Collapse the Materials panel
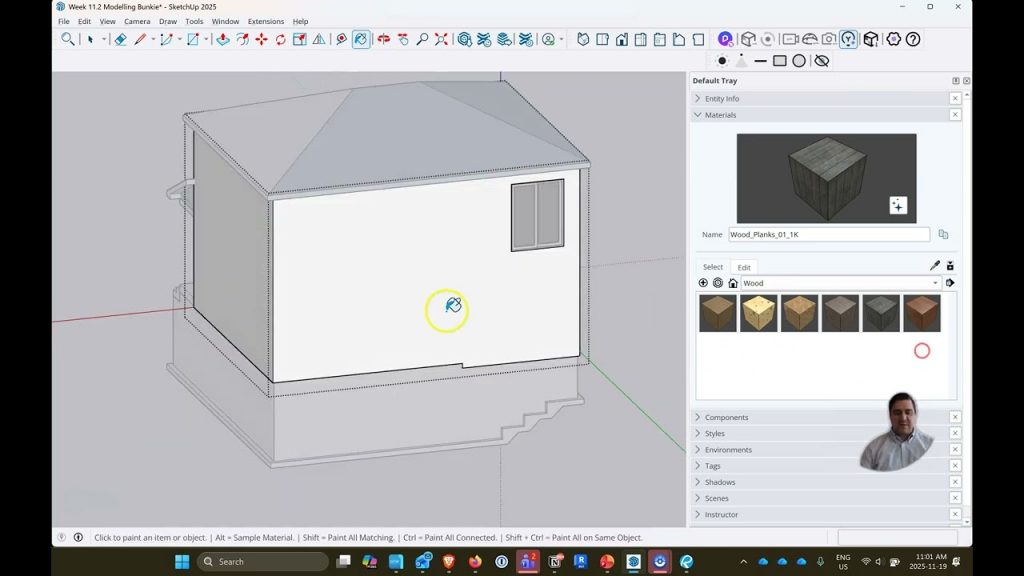1024x576 pixels. pyautogui.click(x=720, y=115)
